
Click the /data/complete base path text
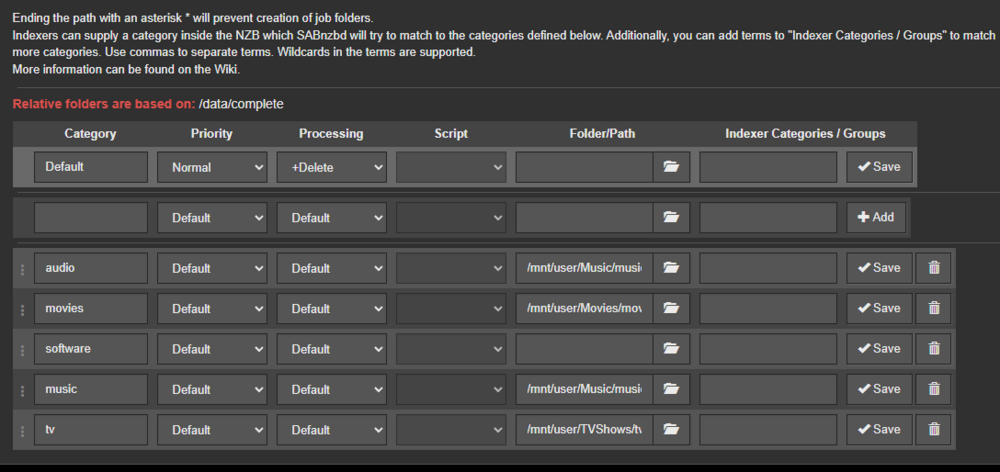click(x=241, y=104)
